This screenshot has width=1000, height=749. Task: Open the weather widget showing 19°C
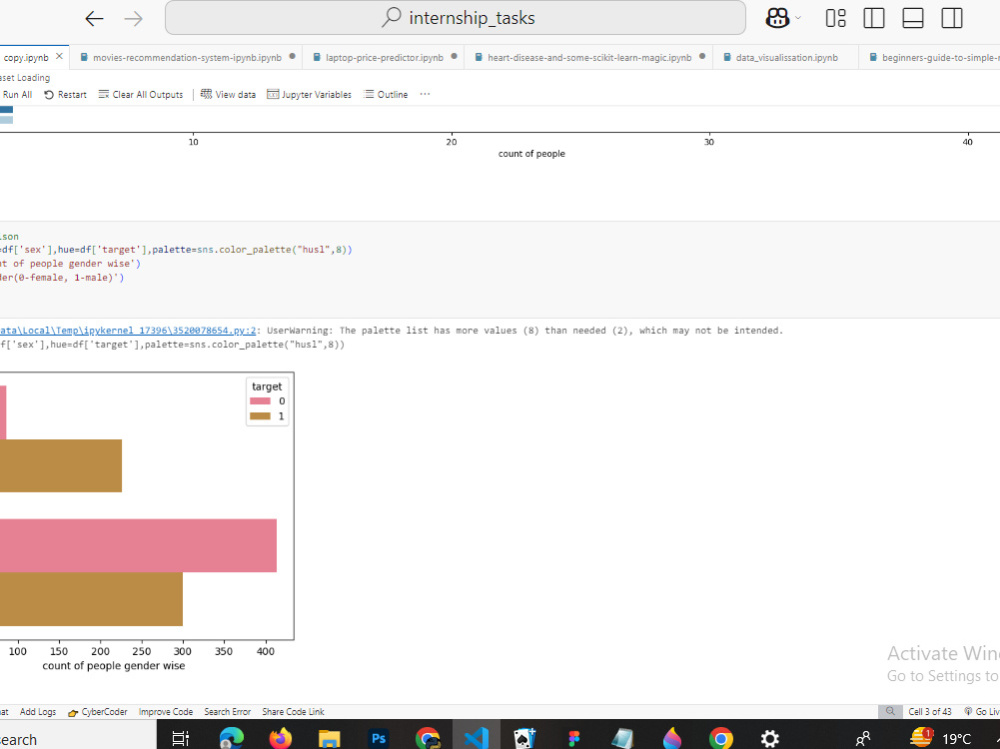(x=941, y=738)
